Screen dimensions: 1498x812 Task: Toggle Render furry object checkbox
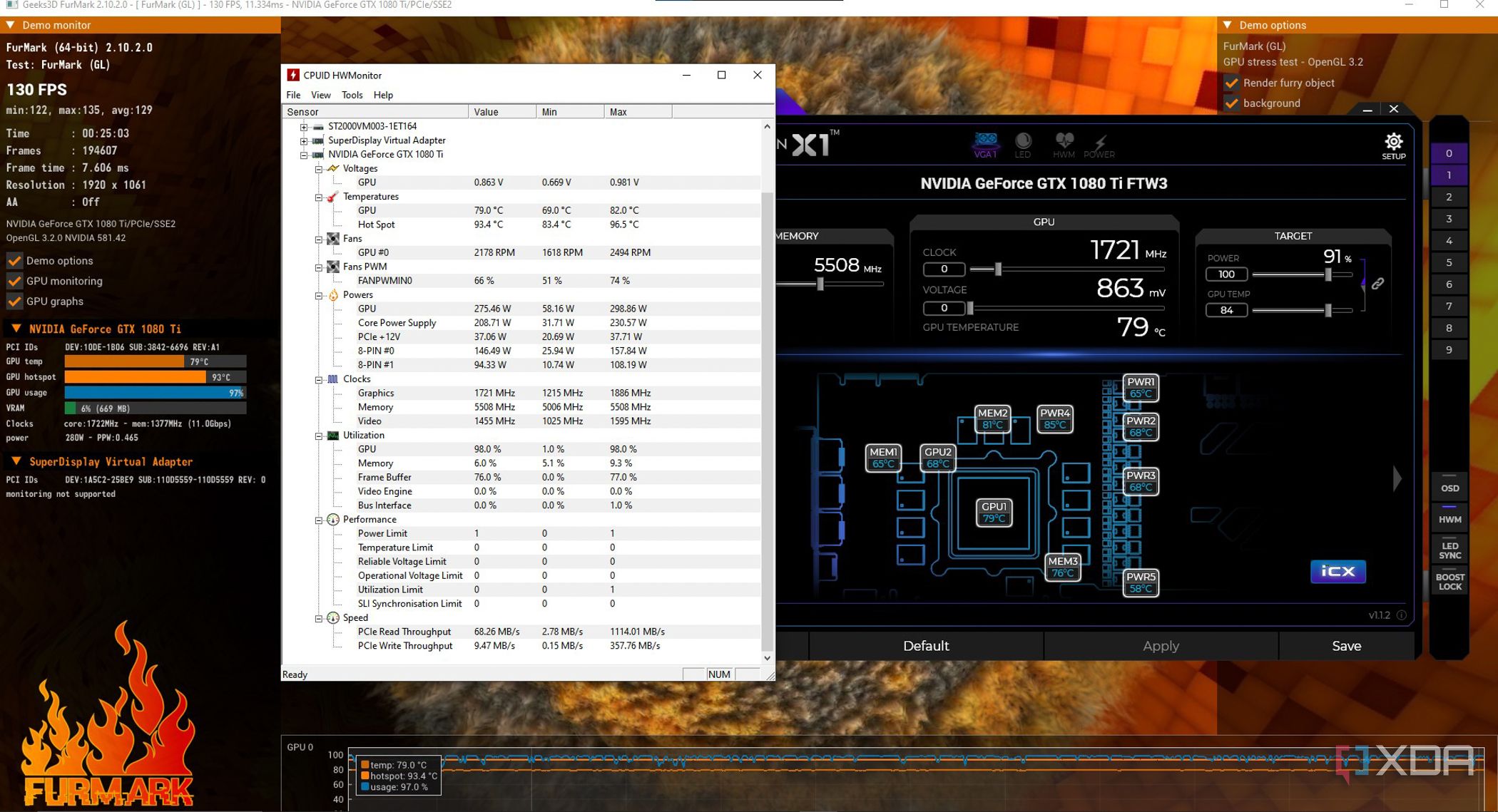pyautogui.click(x=1231, y=83)
